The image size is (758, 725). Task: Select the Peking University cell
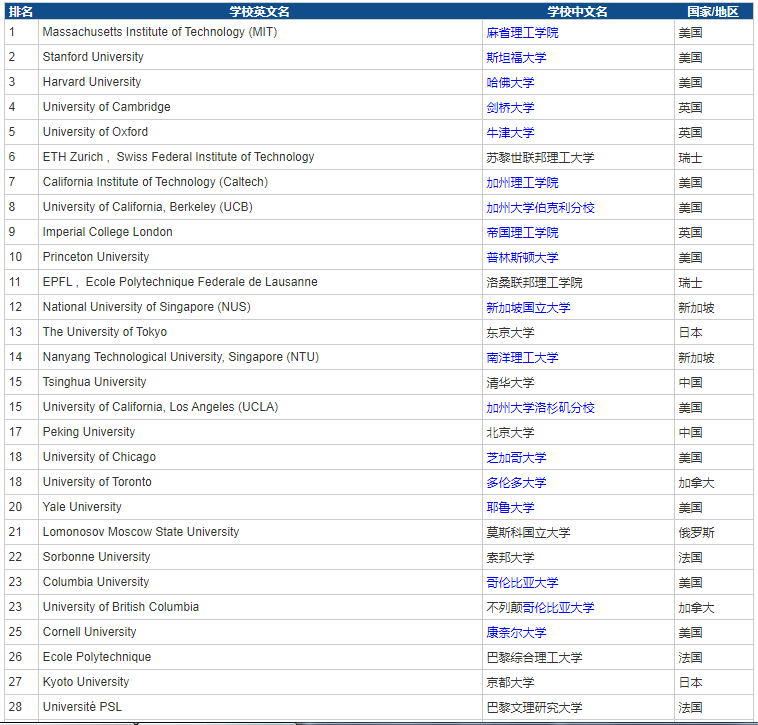click(x=260, y=432)
